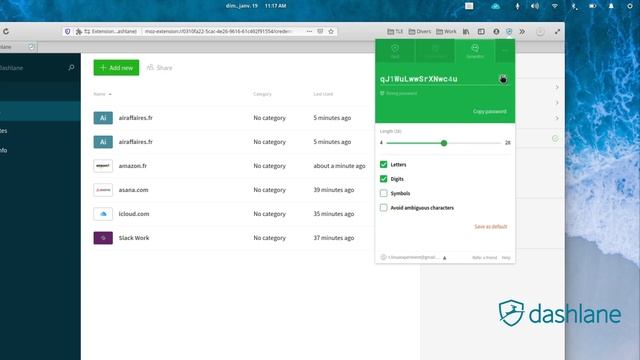Image resolution: width=640 pixels, height=360 pixels.
Task: Sort credentials by Name column
Action: (102, 94)
